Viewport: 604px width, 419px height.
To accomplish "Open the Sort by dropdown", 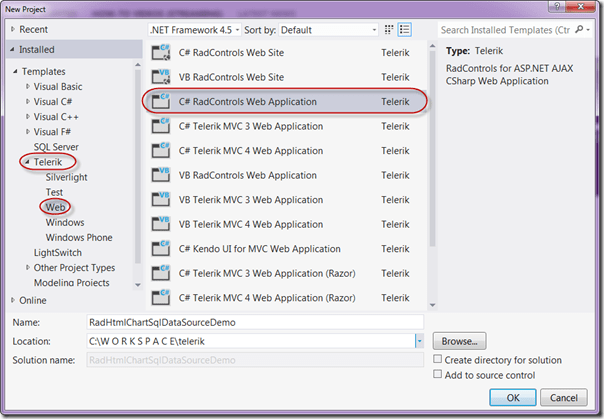I will click(x=332, y=31).
